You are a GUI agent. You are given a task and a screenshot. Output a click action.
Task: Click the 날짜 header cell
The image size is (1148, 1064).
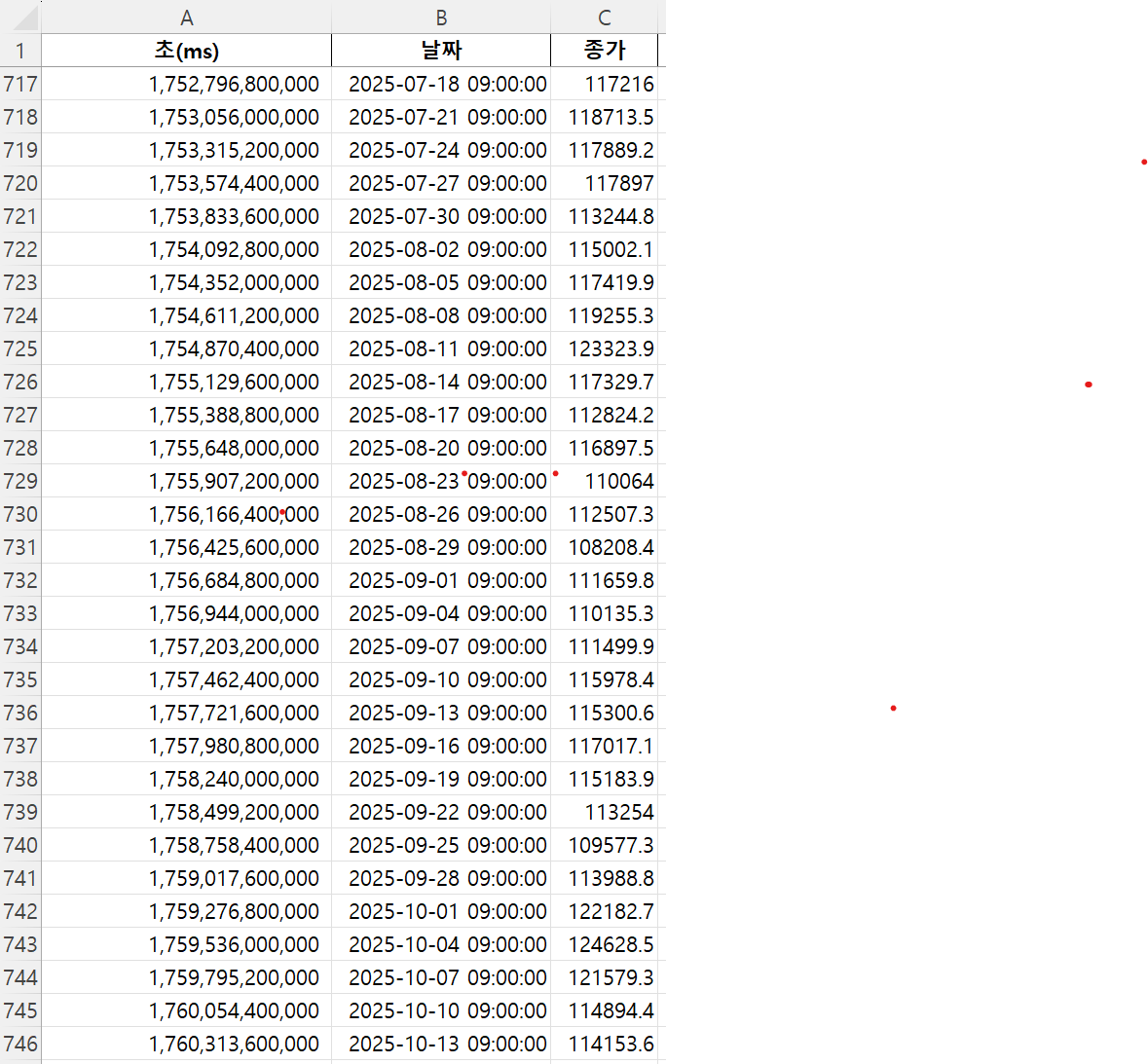click(441, 51)
